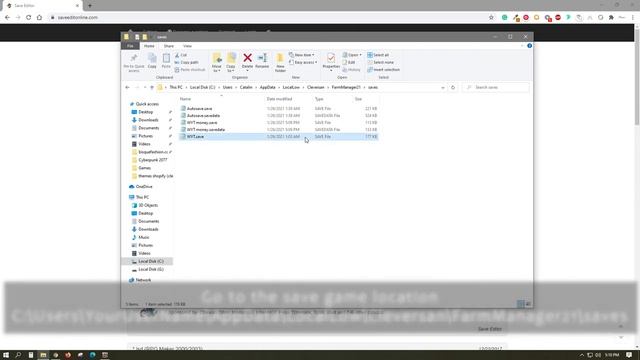
Task: Switch to large icons view
Action: click(528, 304)
